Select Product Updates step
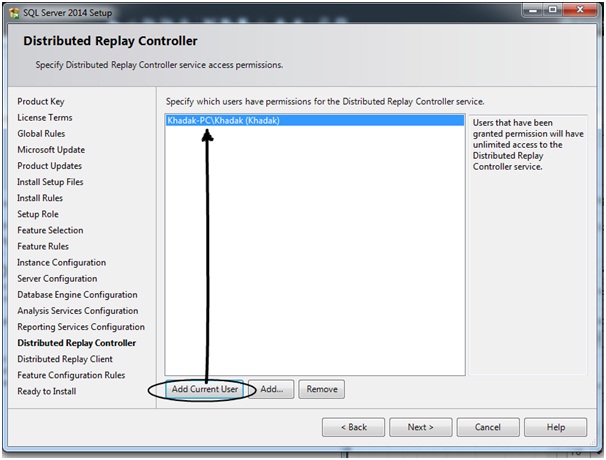Image resolution: width=606 pixels, height=460 pixels. pos(49,166)
